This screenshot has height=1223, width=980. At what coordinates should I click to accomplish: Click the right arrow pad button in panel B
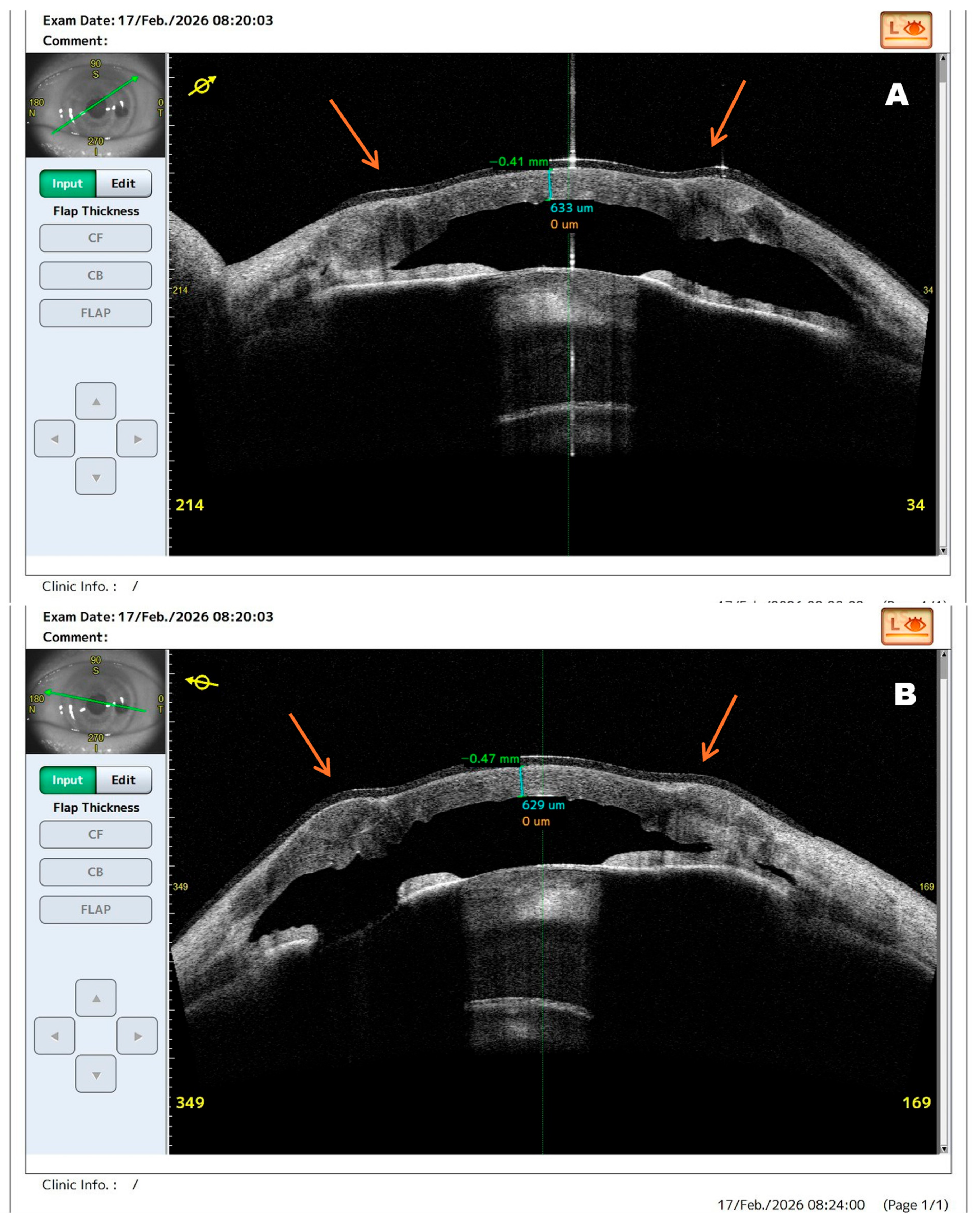point(137,1036)
